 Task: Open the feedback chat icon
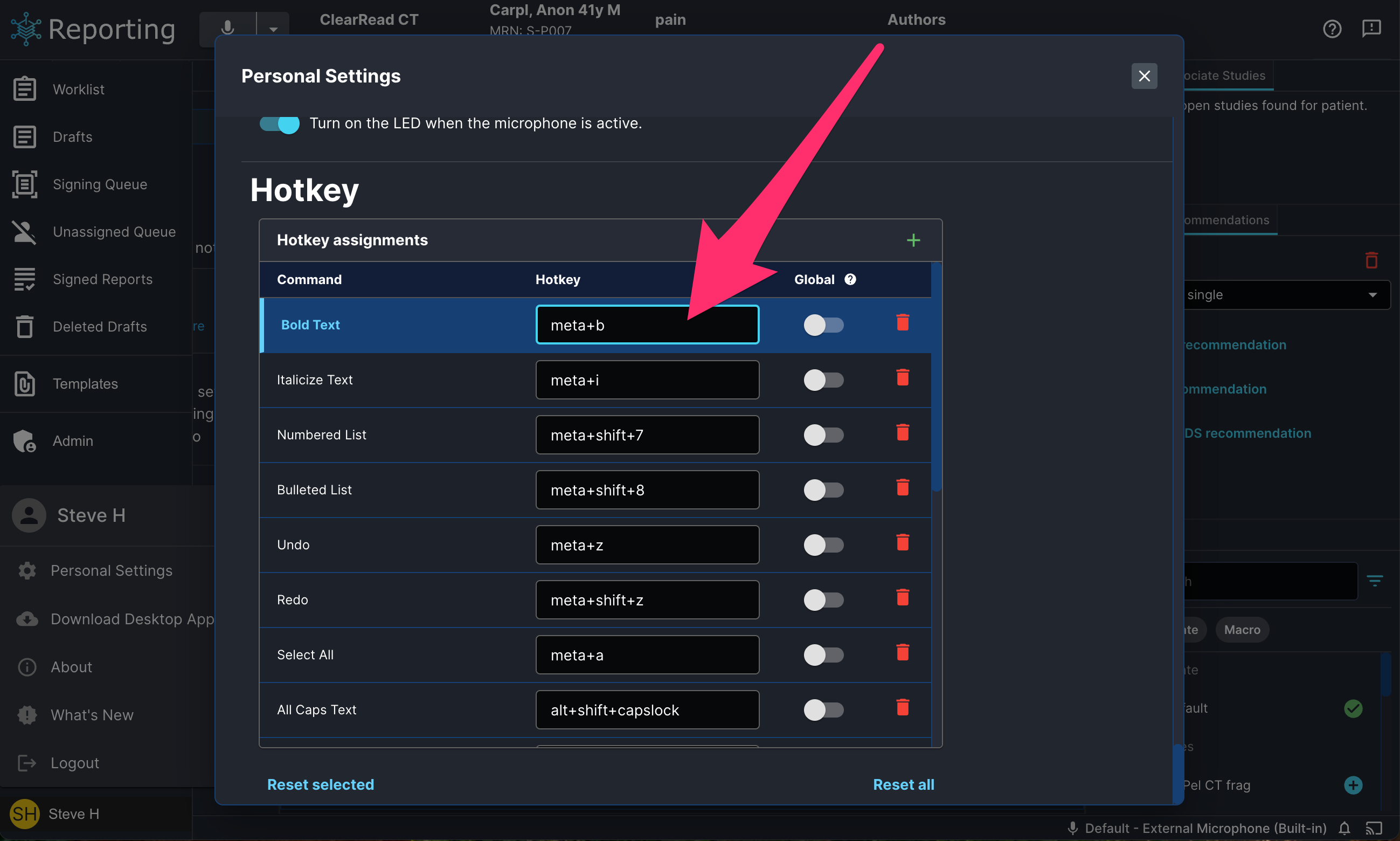(x=1371, y=29)
